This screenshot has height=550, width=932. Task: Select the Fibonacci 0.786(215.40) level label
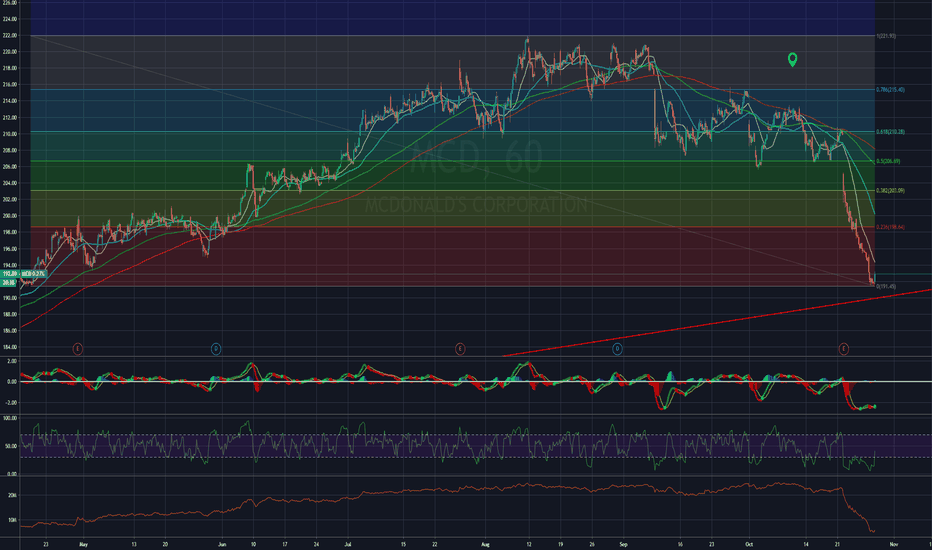(890, 90)
